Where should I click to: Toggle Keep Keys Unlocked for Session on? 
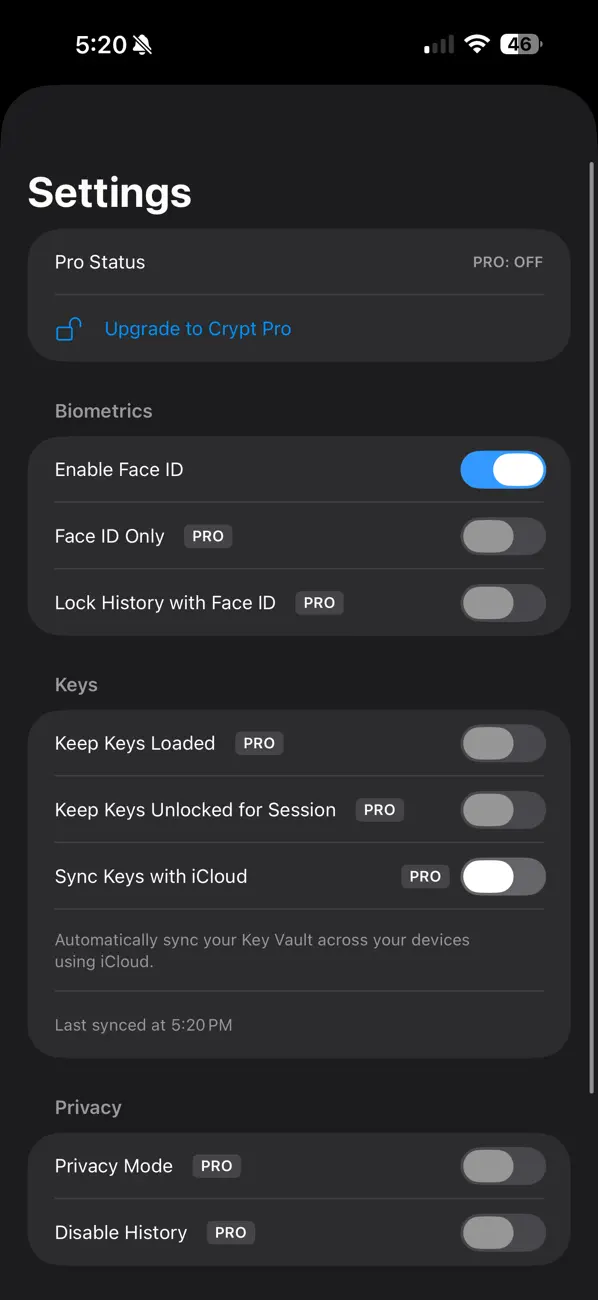click(503, 810)
